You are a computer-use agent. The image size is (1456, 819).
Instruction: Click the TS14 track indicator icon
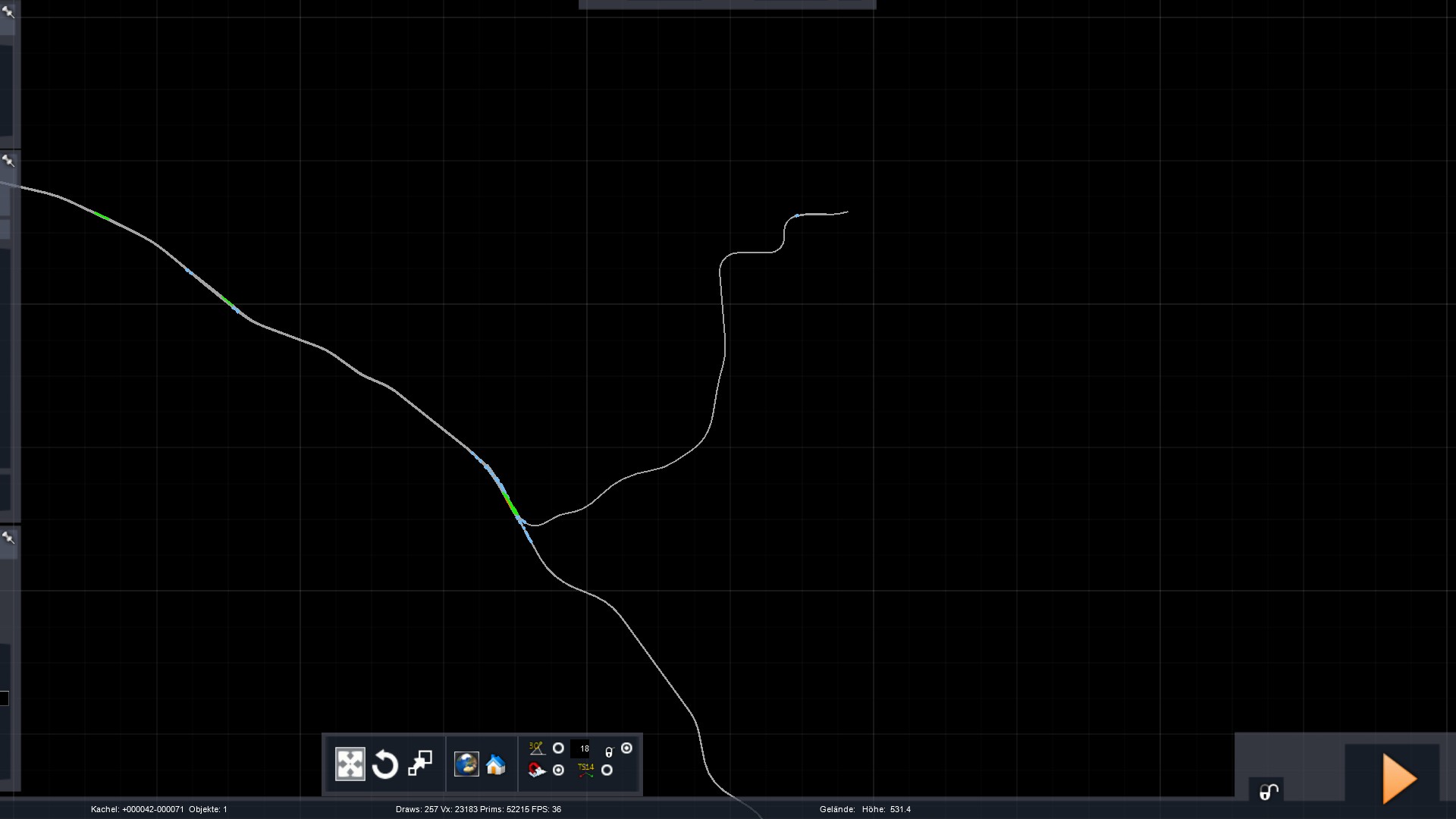pyautogui.click(x=585, y=770)
